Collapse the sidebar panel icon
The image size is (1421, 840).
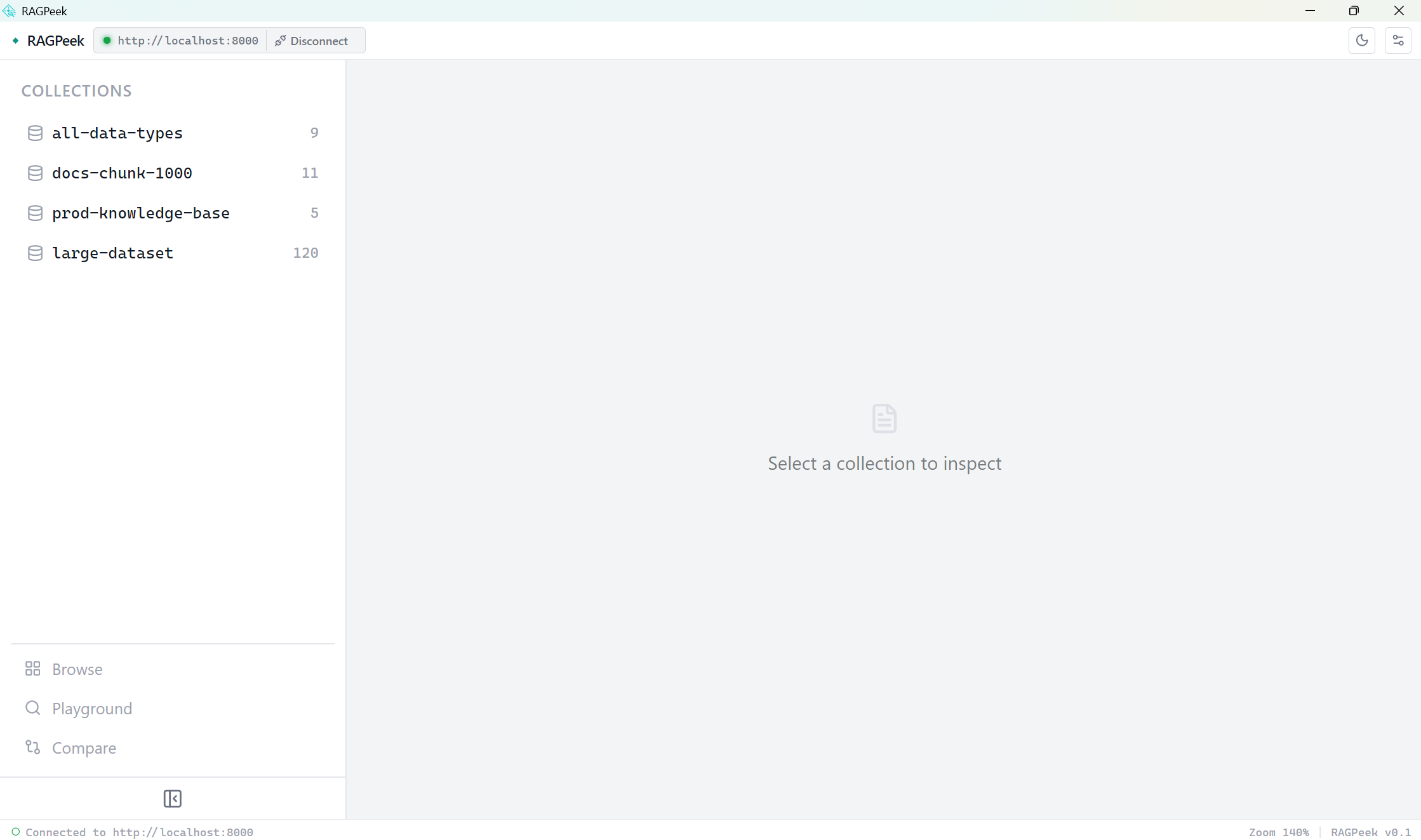click(172, 798)
